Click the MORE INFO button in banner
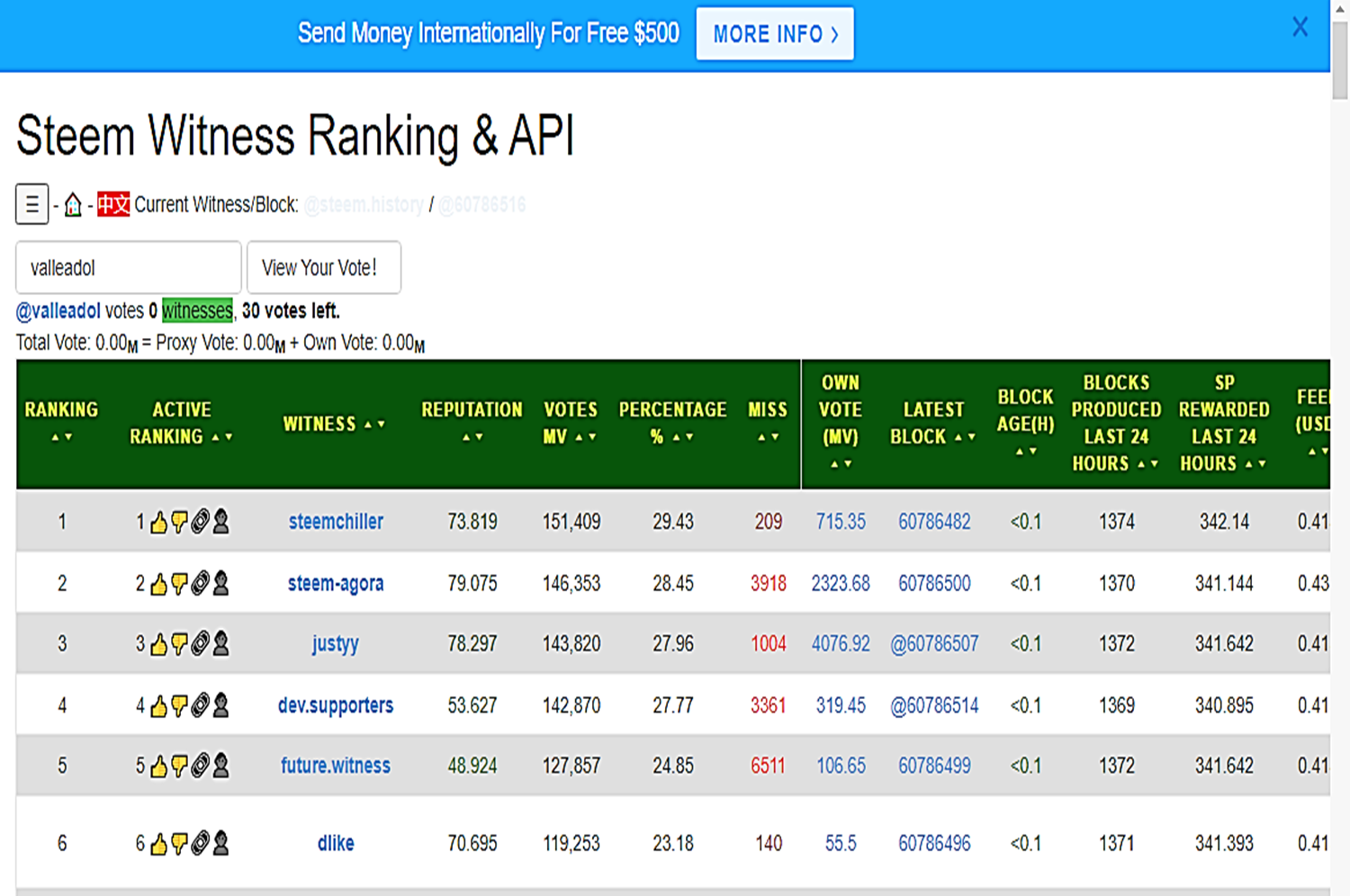 [x=775, y=34]
